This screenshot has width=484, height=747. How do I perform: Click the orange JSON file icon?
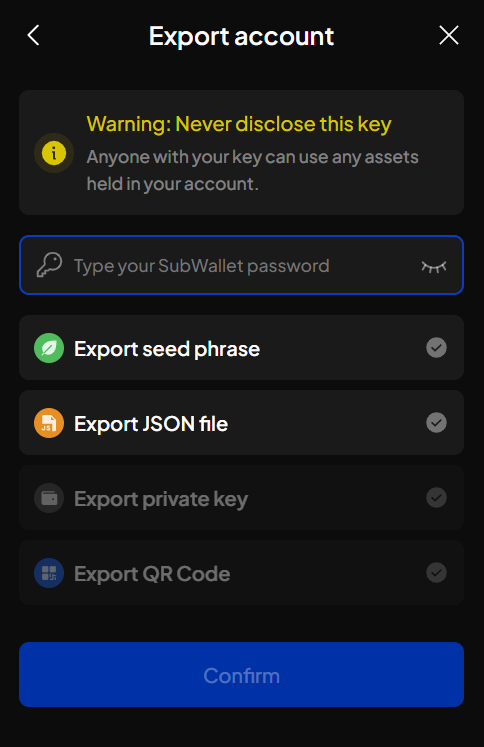pyautogui.click(x=49, y=423)
